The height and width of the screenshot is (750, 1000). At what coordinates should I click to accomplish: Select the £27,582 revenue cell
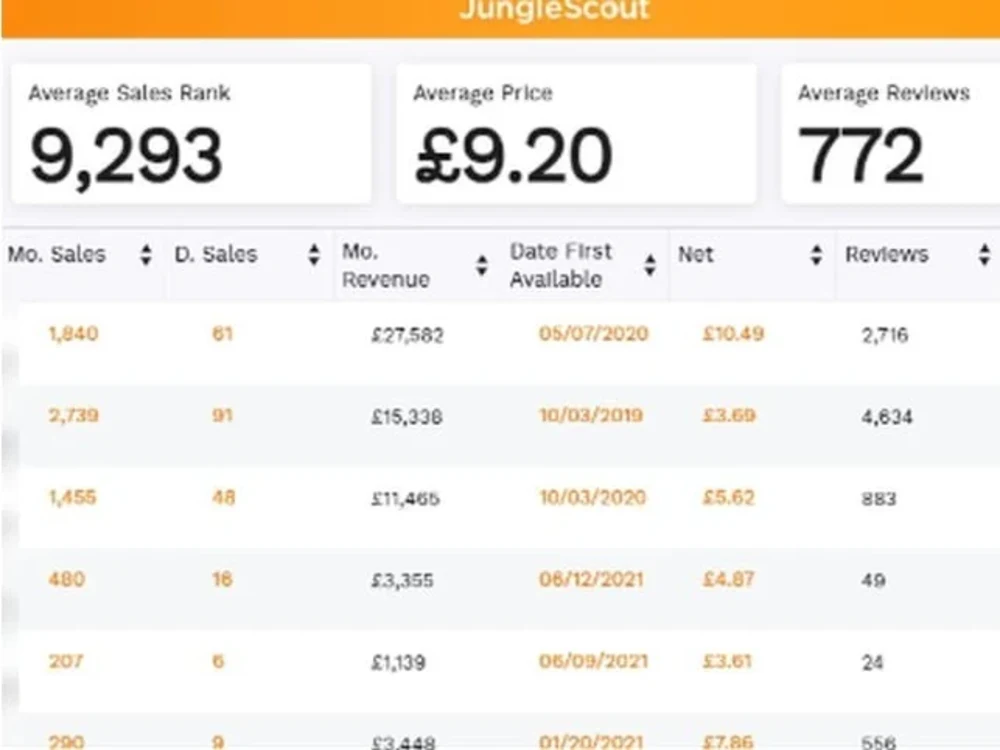click(407, 335)
